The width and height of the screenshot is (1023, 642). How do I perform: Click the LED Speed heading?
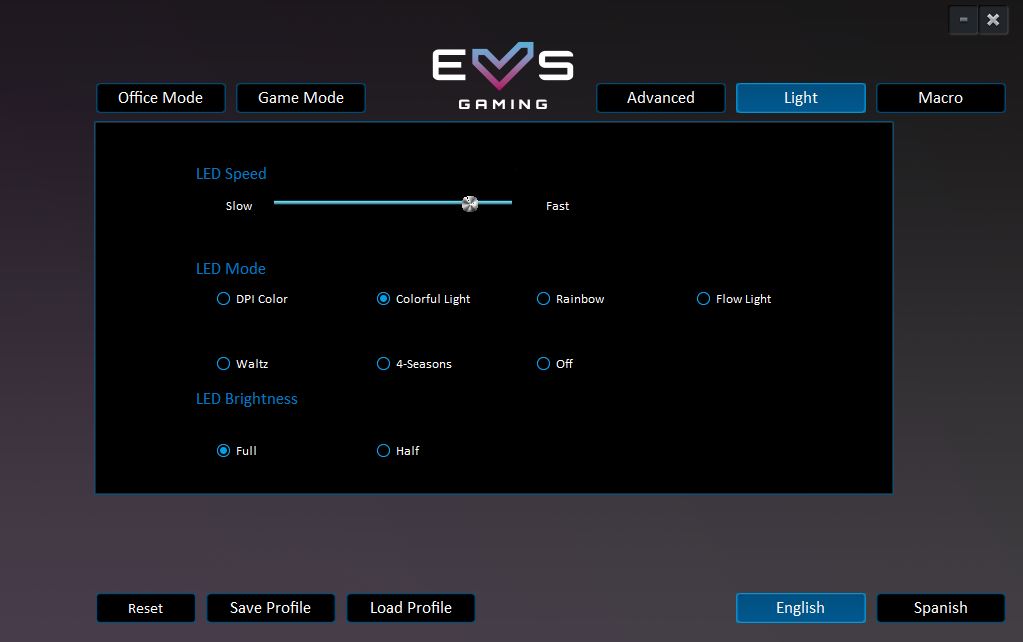click(x=231, y=174)
